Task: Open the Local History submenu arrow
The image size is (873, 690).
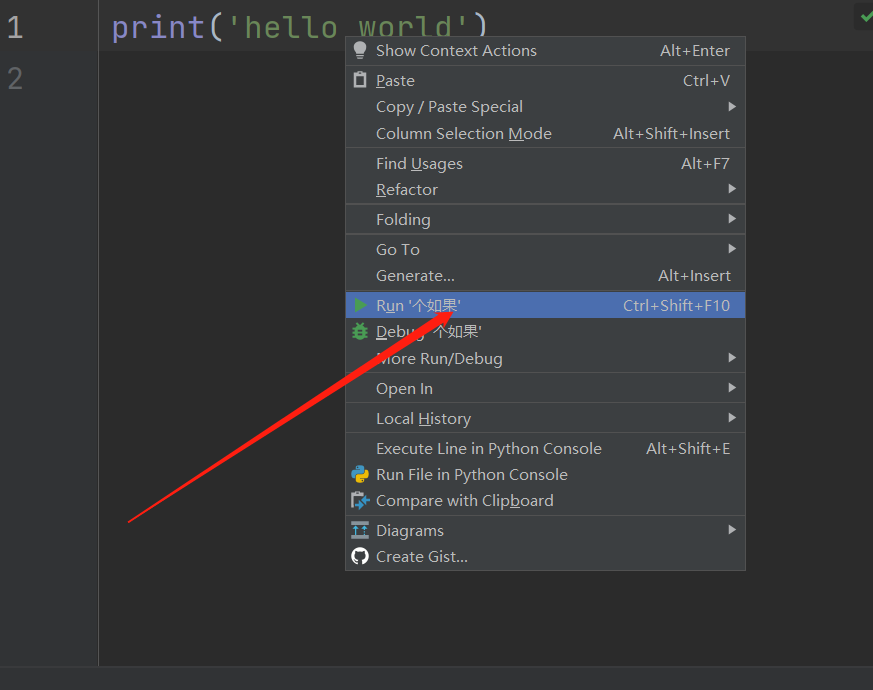Action: click(732, 418)
